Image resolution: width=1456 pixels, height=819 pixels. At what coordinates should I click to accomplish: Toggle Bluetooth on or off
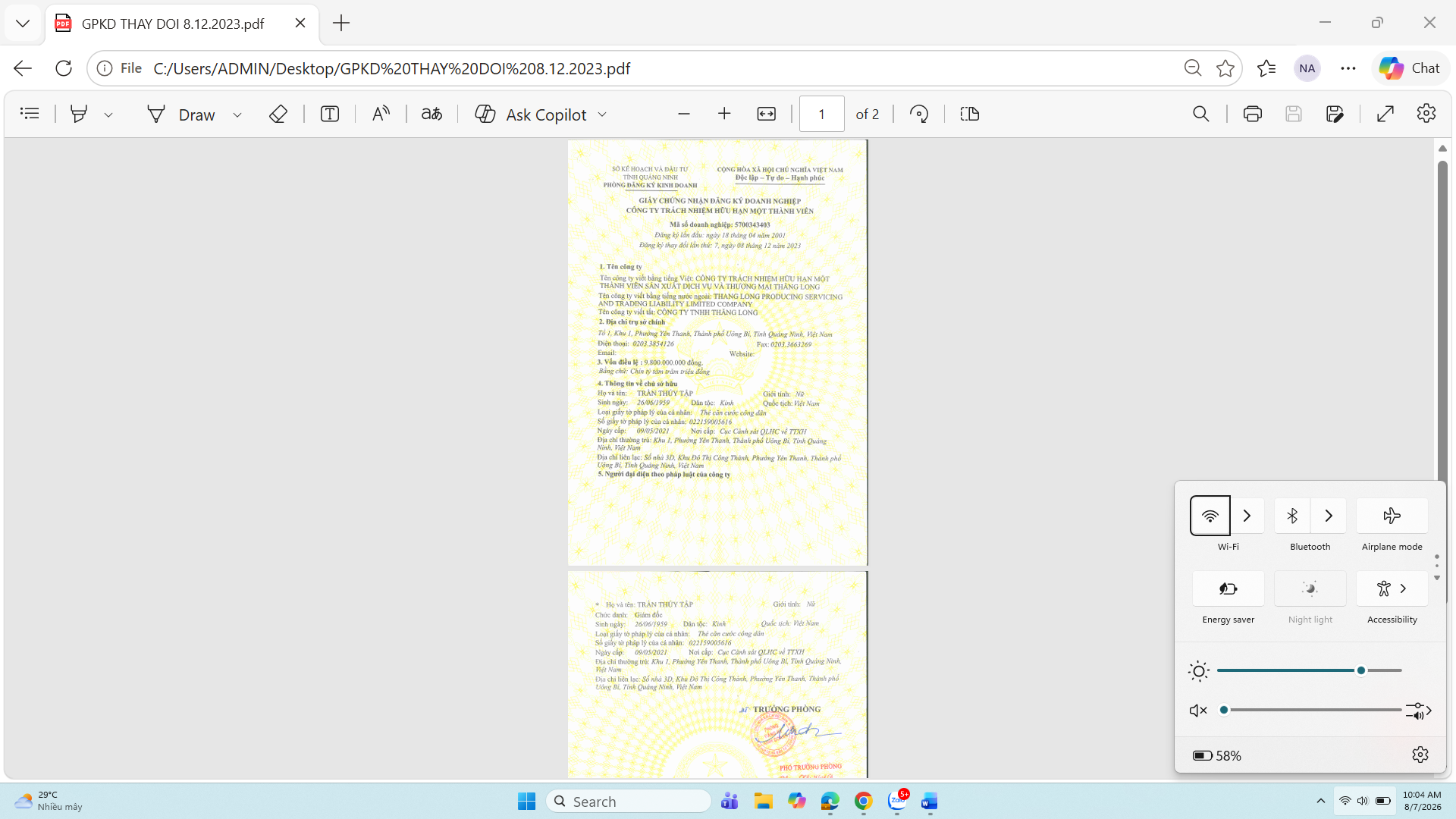1292,516
